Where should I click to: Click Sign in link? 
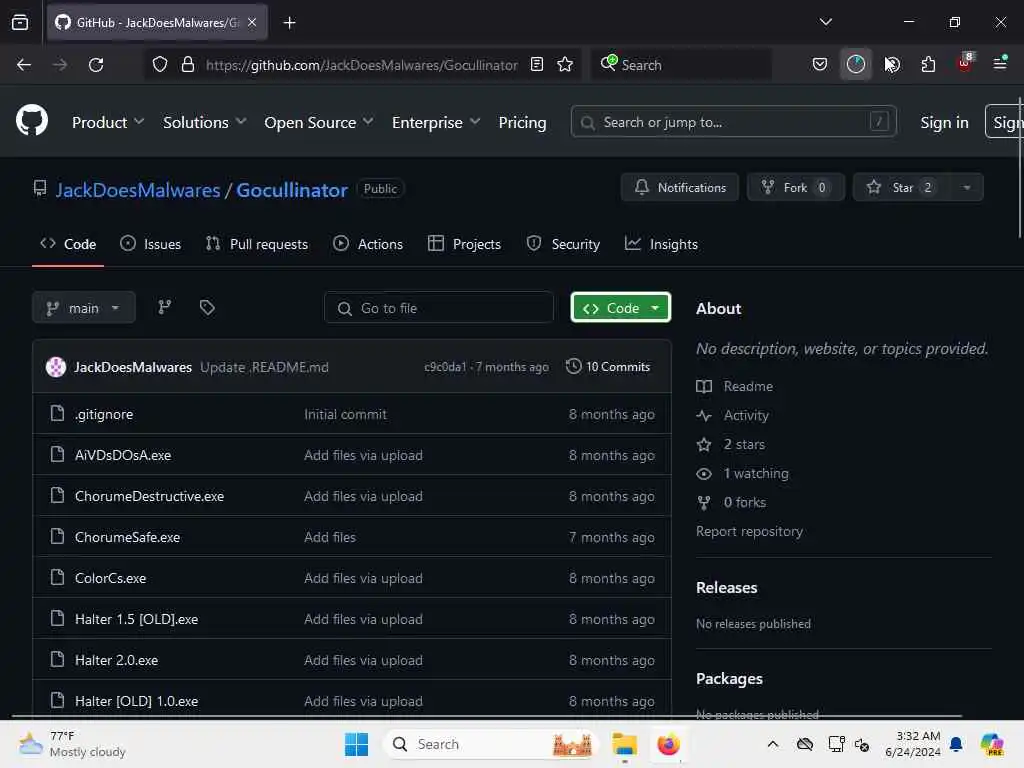[944, 122]
